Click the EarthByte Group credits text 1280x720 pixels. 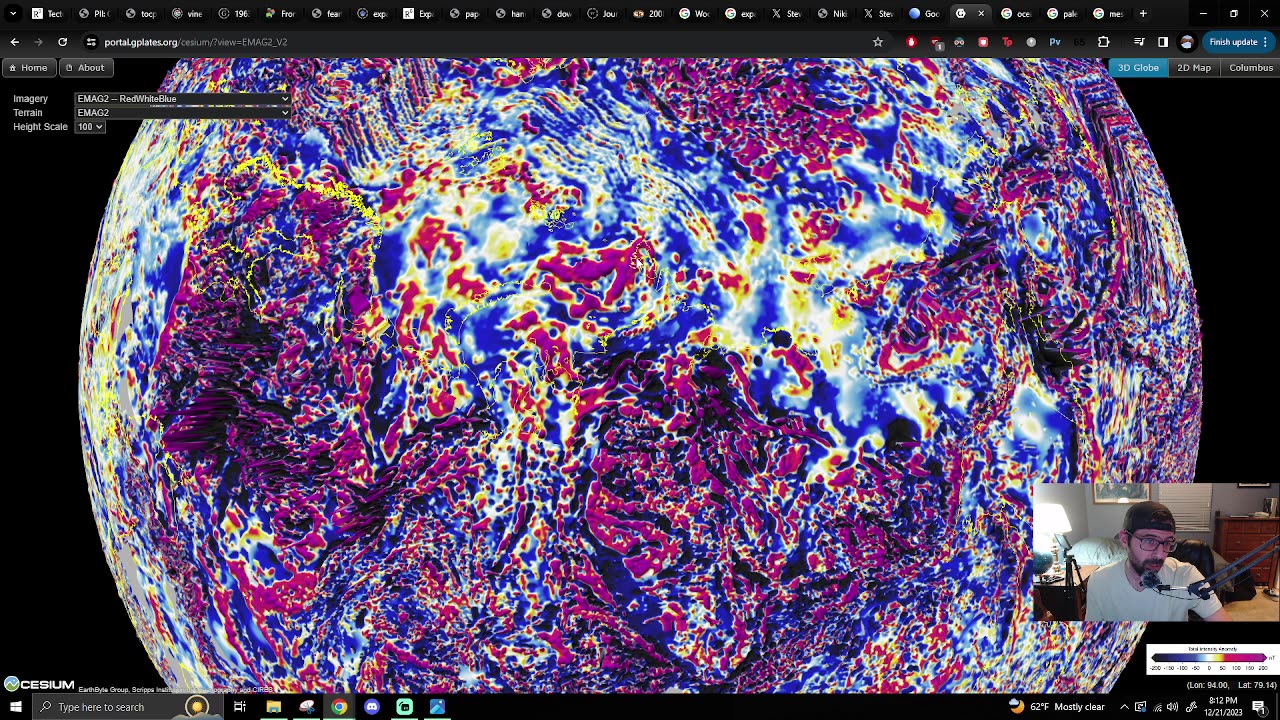176,690
